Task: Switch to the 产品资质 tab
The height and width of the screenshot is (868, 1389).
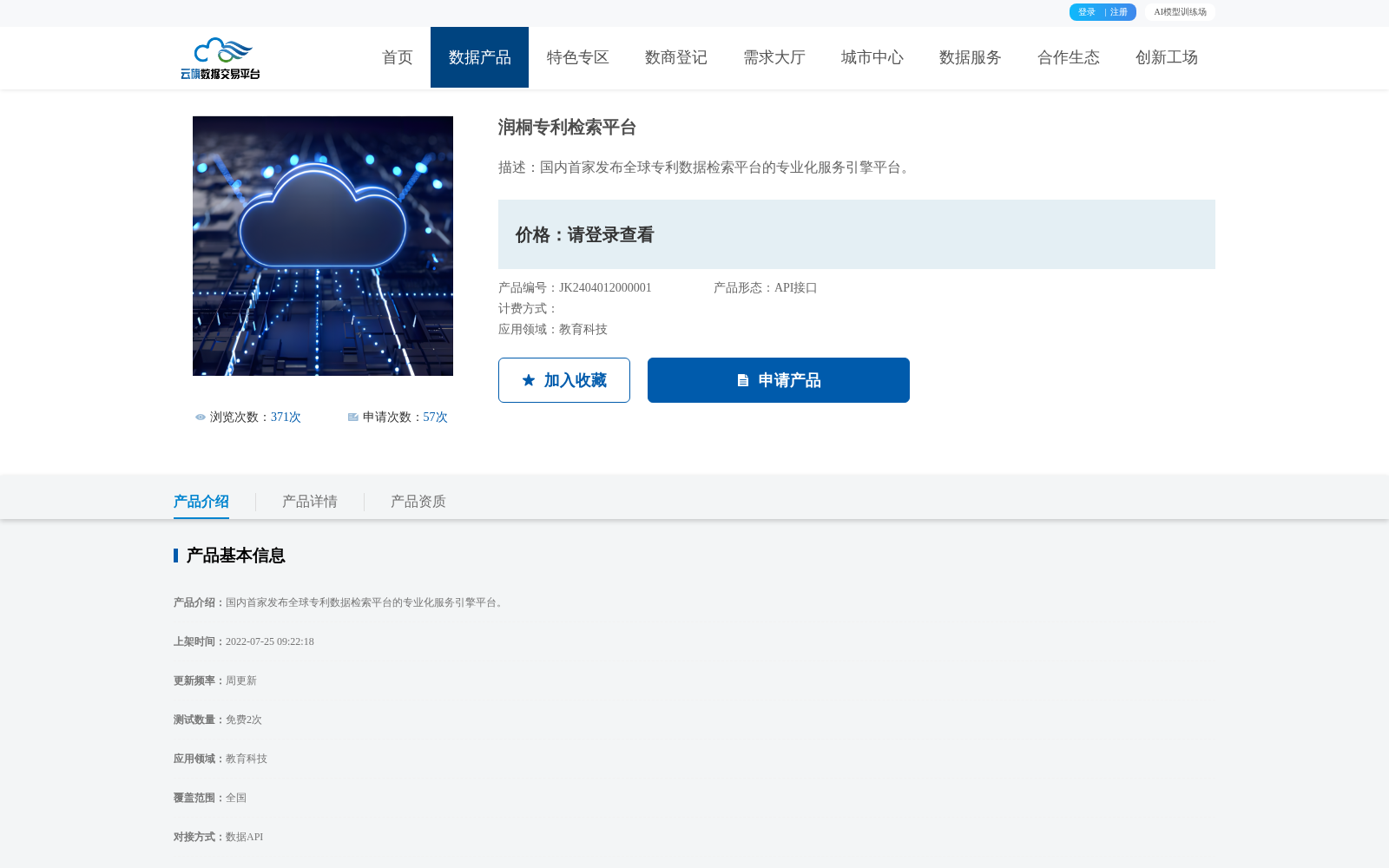Action: pos(418,502)
